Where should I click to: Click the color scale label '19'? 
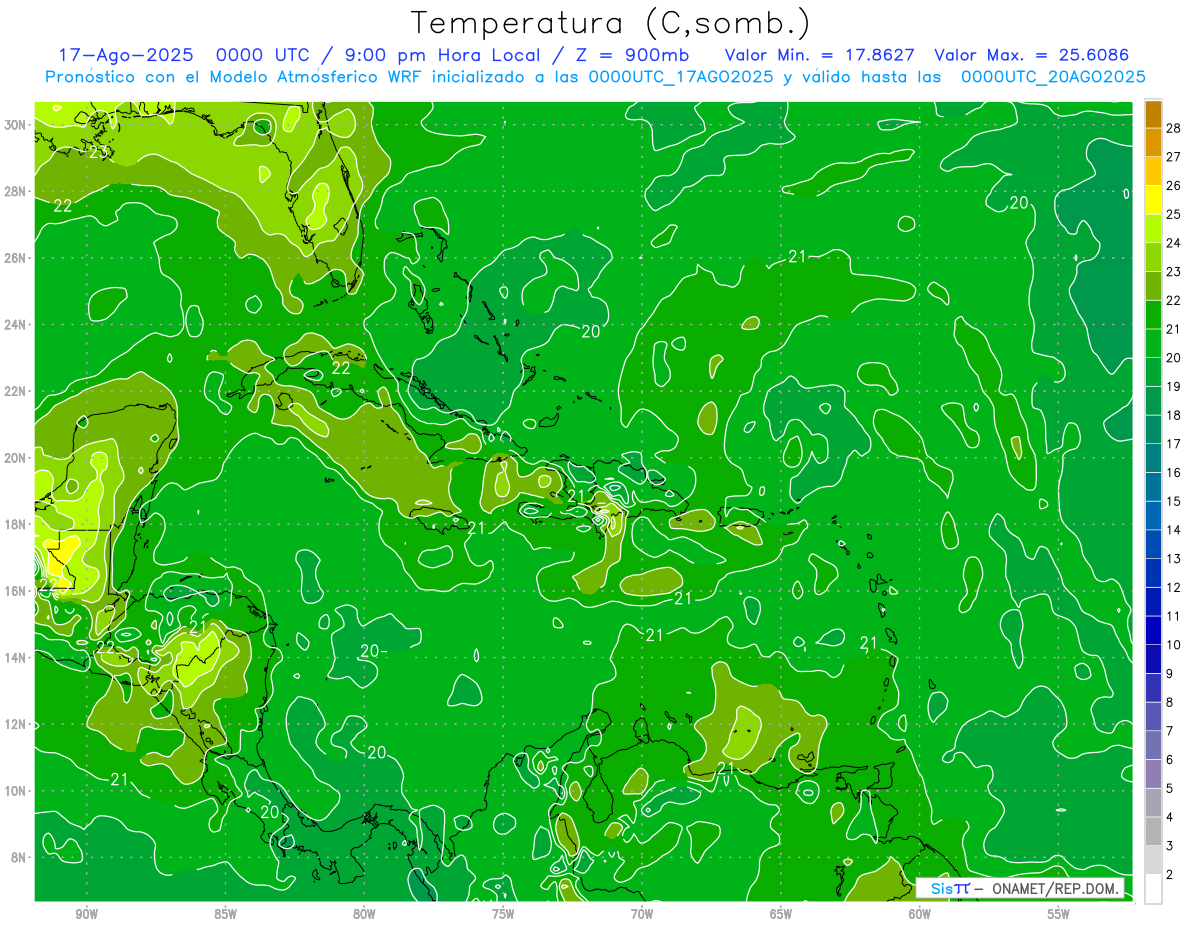[x=1174, y=386]
